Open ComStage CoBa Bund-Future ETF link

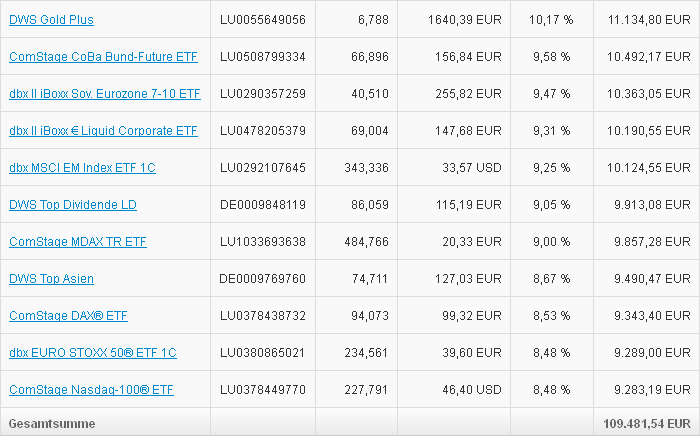(103, 57)
